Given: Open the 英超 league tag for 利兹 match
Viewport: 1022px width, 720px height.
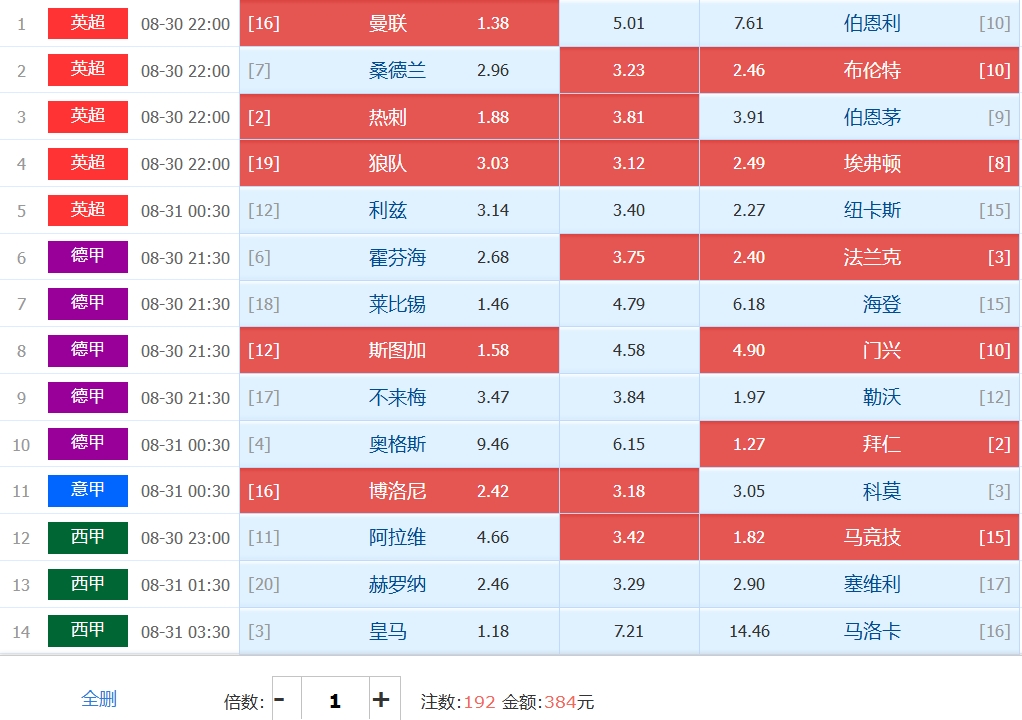Looking at the screenshot, I should tap(88, 210).
